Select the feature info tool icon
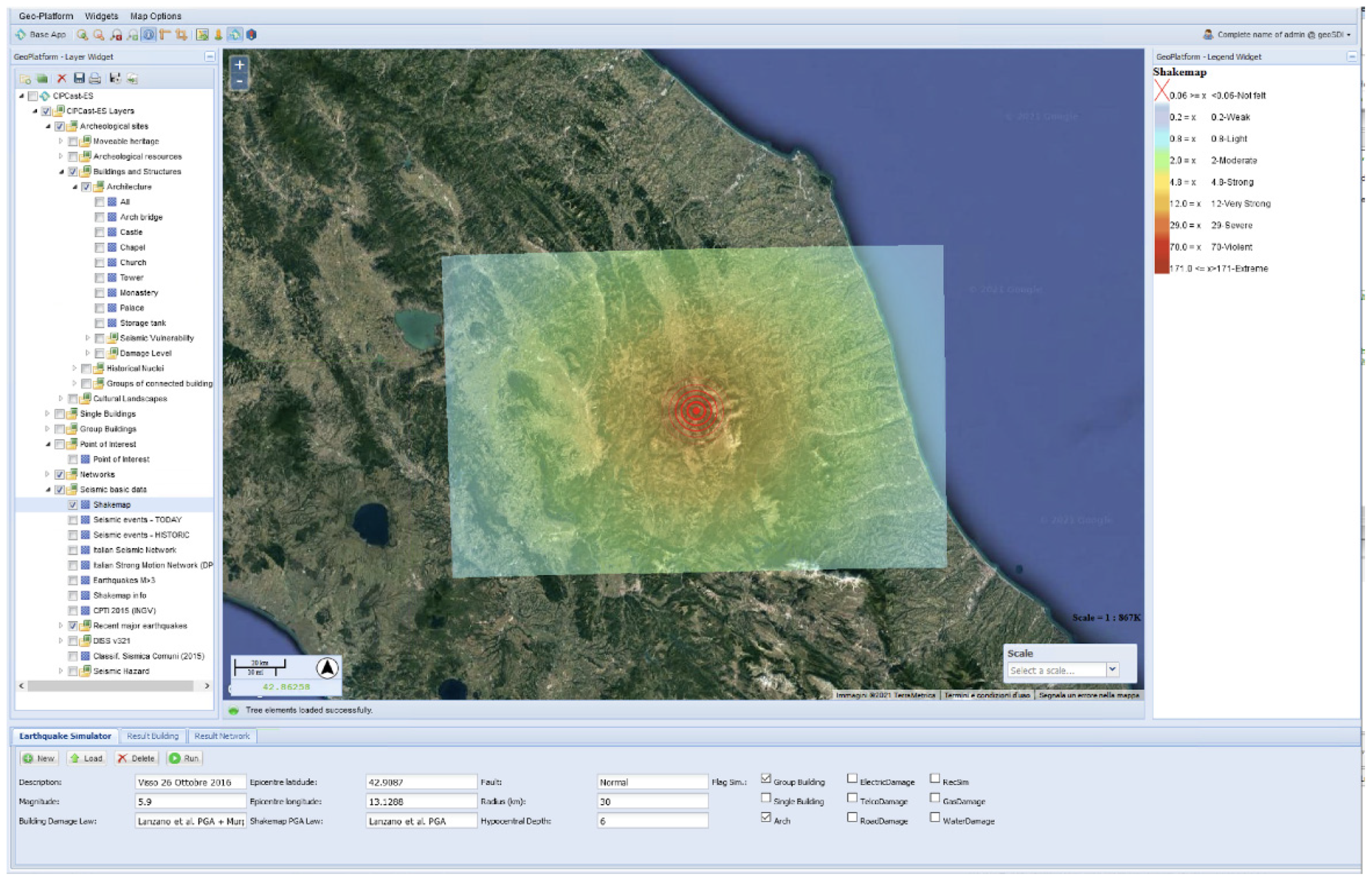The width and height of the screenshot is (1372, 884). click(149, 35)
